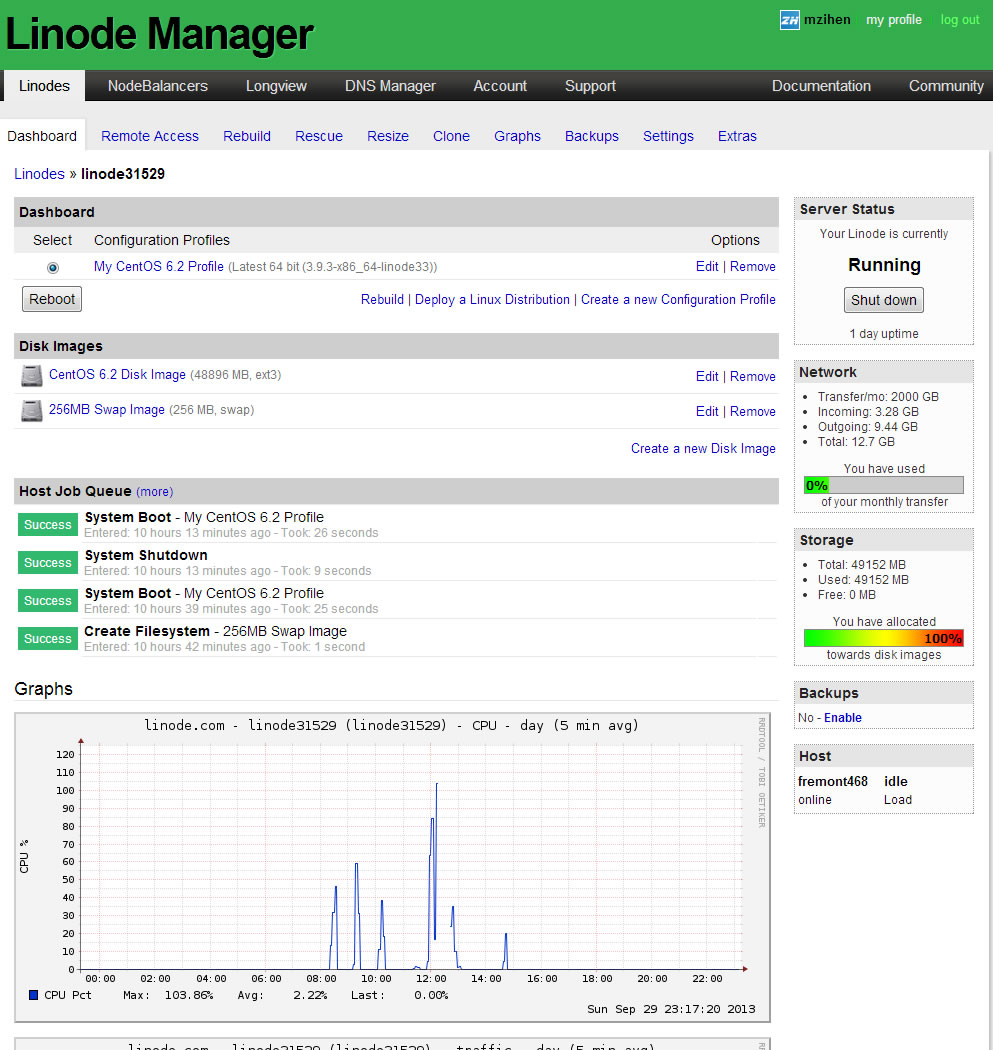Click the Transfer/mo: 2000 GB entry

click(x=878, y=396)
